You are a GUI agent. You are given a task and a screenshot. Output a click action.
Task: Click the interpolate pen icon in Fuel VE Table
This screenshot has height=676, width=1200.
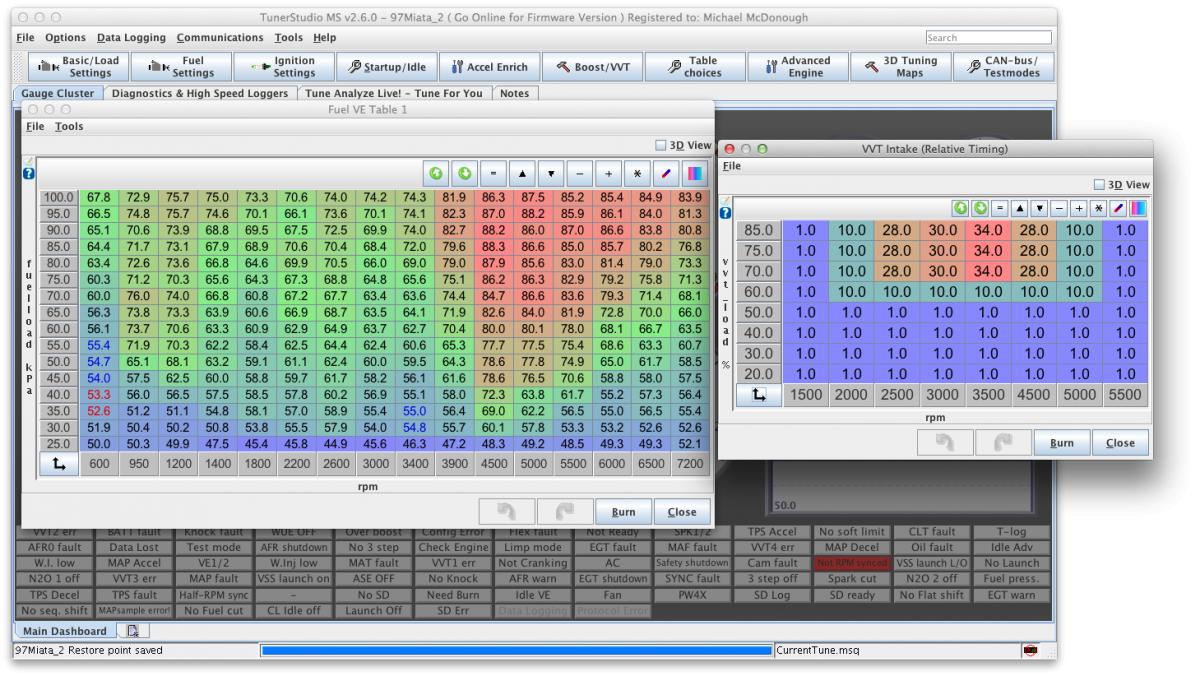point(665,173)
